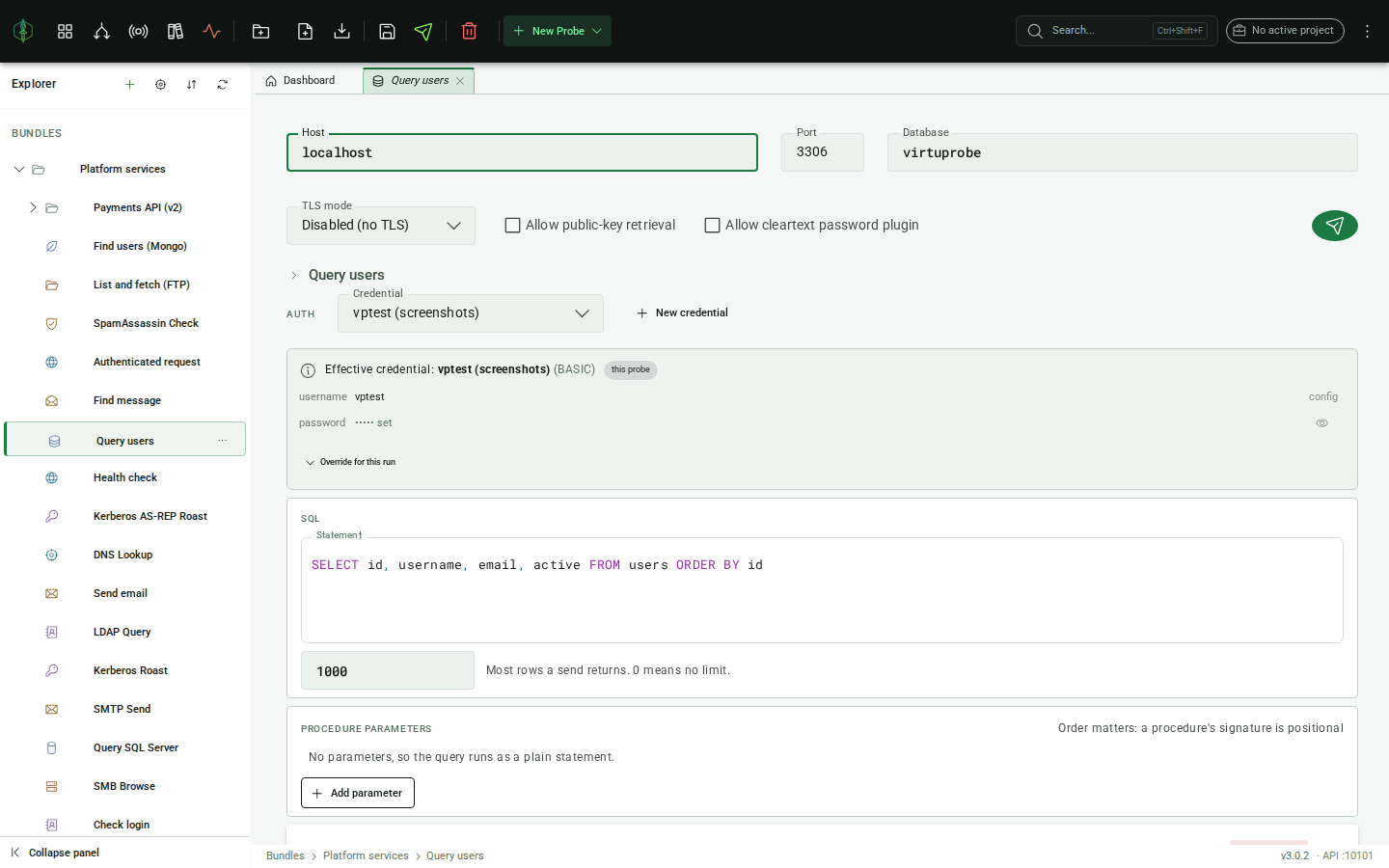
Task: Collapse the Platform services bundle
Action: [x=18, y=169]
